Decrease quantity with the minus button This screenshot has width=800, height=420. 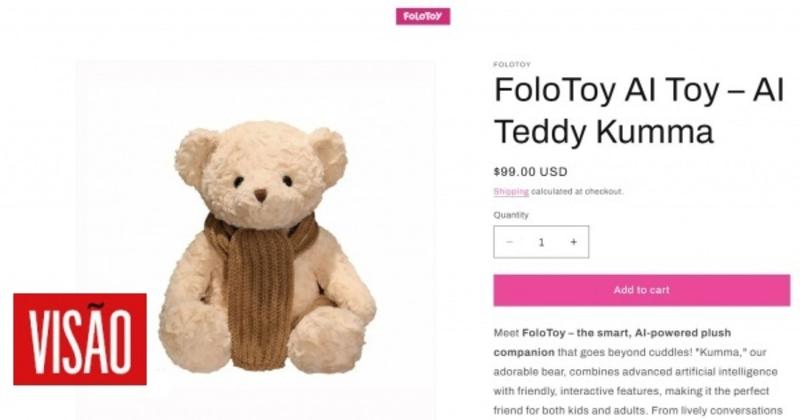(x=509, y=242)
